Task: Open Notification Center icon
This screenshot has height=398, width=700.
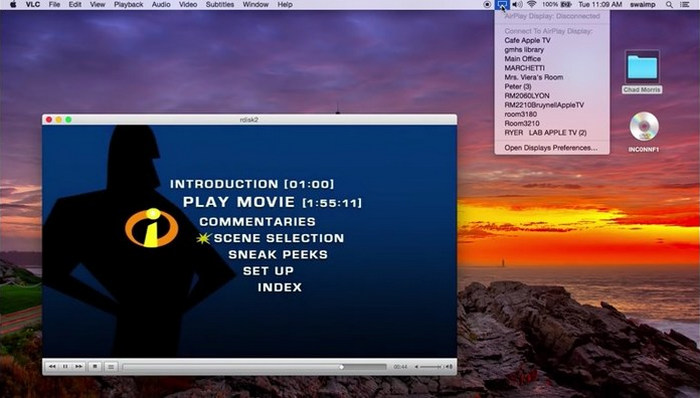Action: (684, 4)
